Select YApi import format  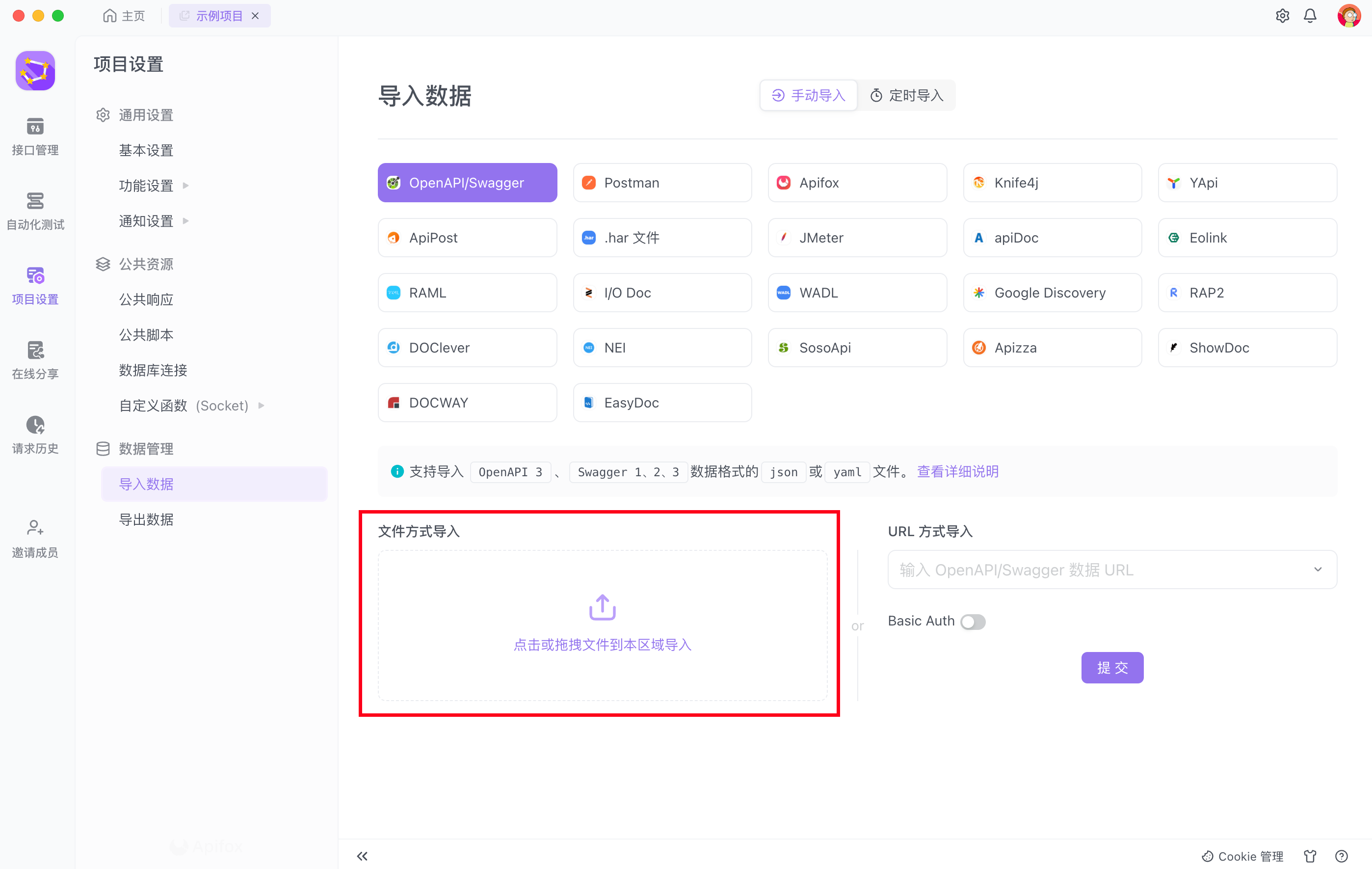point(1247,183)
